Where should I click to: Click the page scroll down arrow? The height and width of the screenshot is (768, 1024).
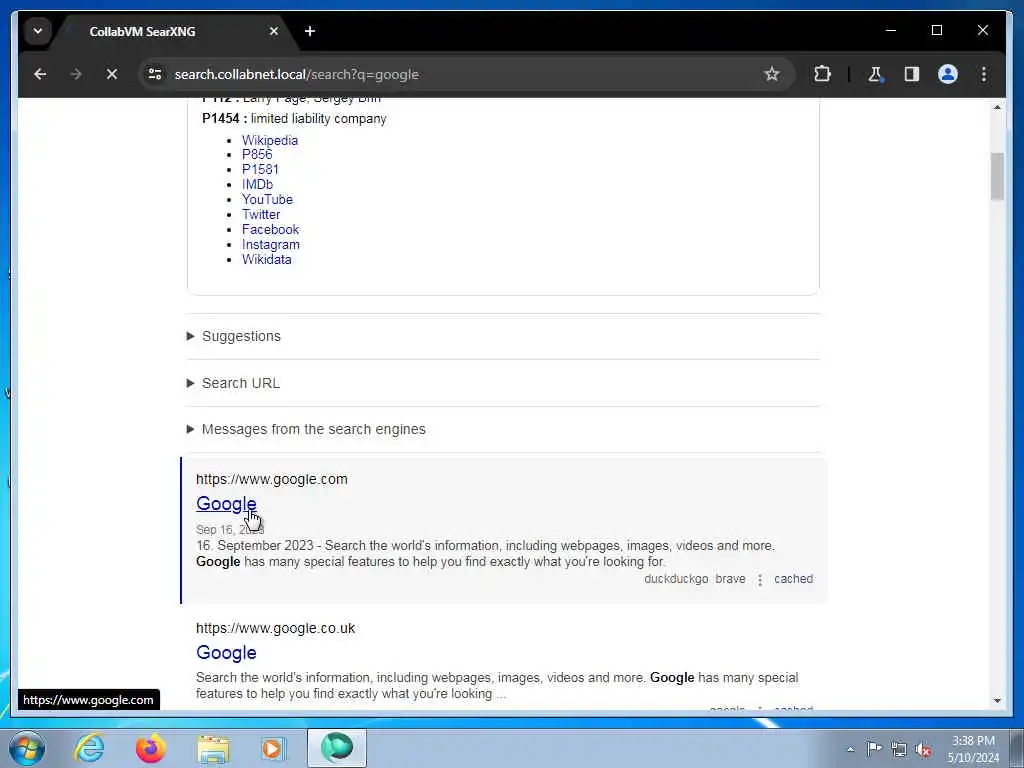click(997, 701)
